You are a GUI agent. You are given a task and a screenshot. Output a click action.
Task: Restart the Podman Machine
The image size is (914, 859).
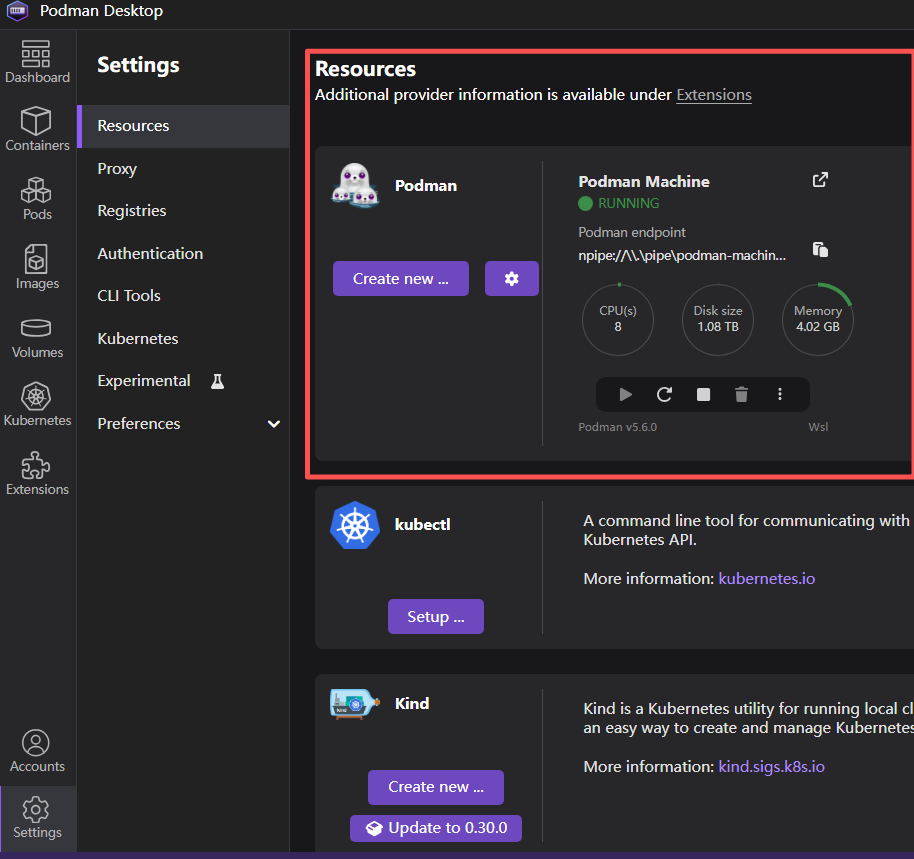(x=664, y=395)
